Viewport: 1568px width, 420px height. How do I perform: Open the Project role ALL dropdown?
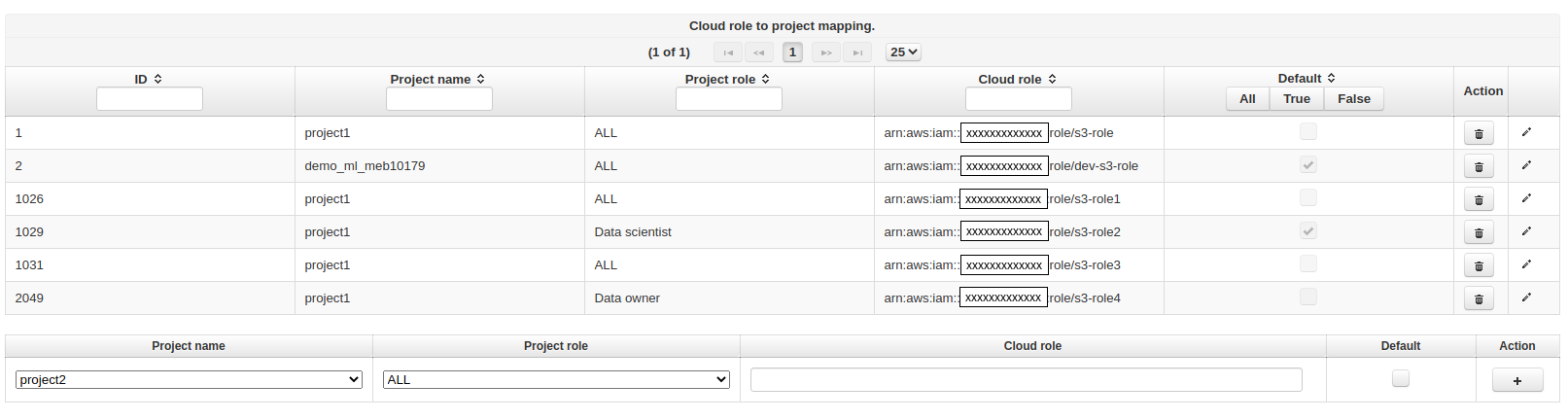[556, 380]
